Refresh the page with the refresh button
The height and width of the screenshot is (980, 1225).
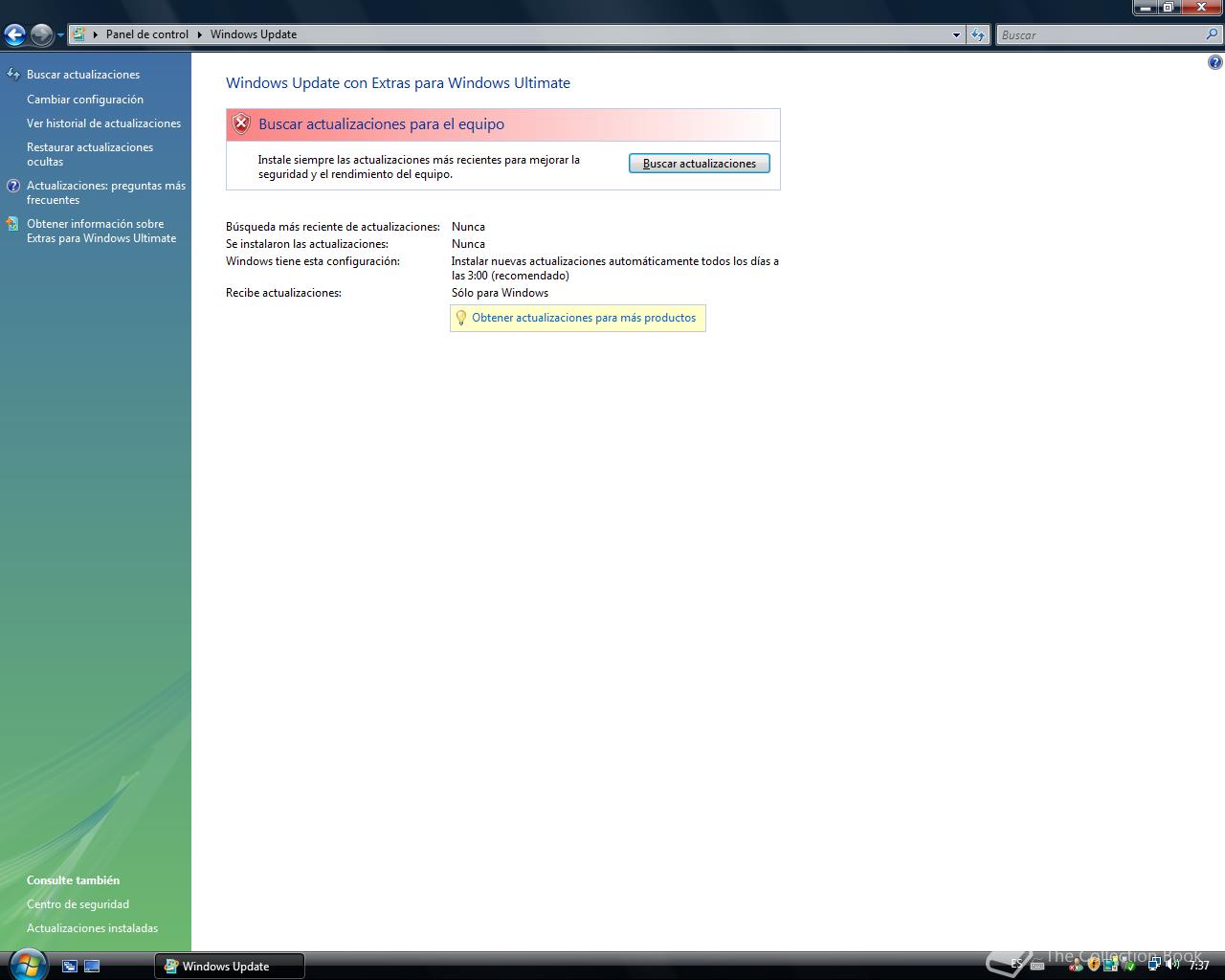(977, 35)
